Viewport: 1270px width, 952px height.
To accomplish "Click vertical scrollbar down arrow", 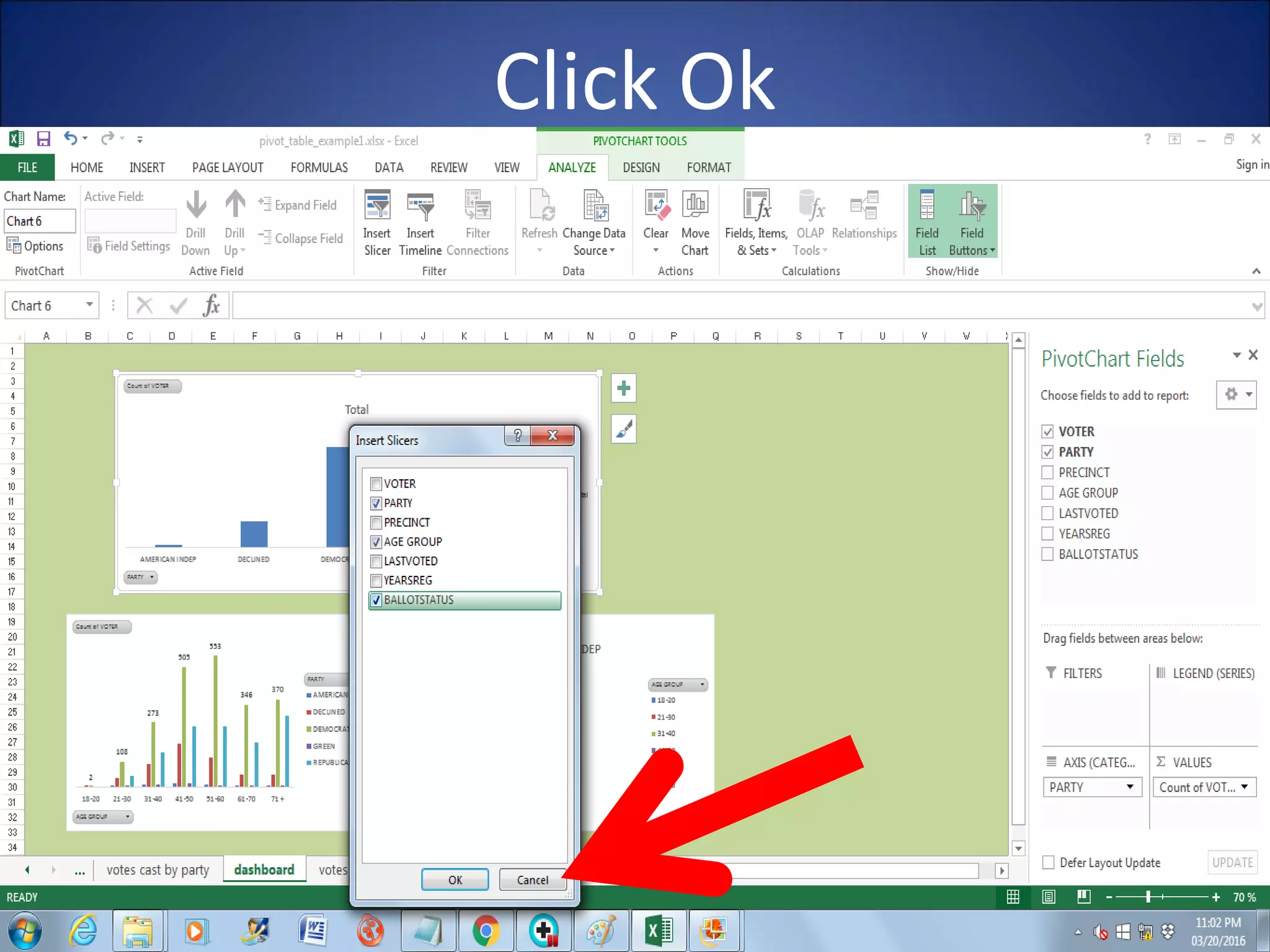I will (1018, 848).
